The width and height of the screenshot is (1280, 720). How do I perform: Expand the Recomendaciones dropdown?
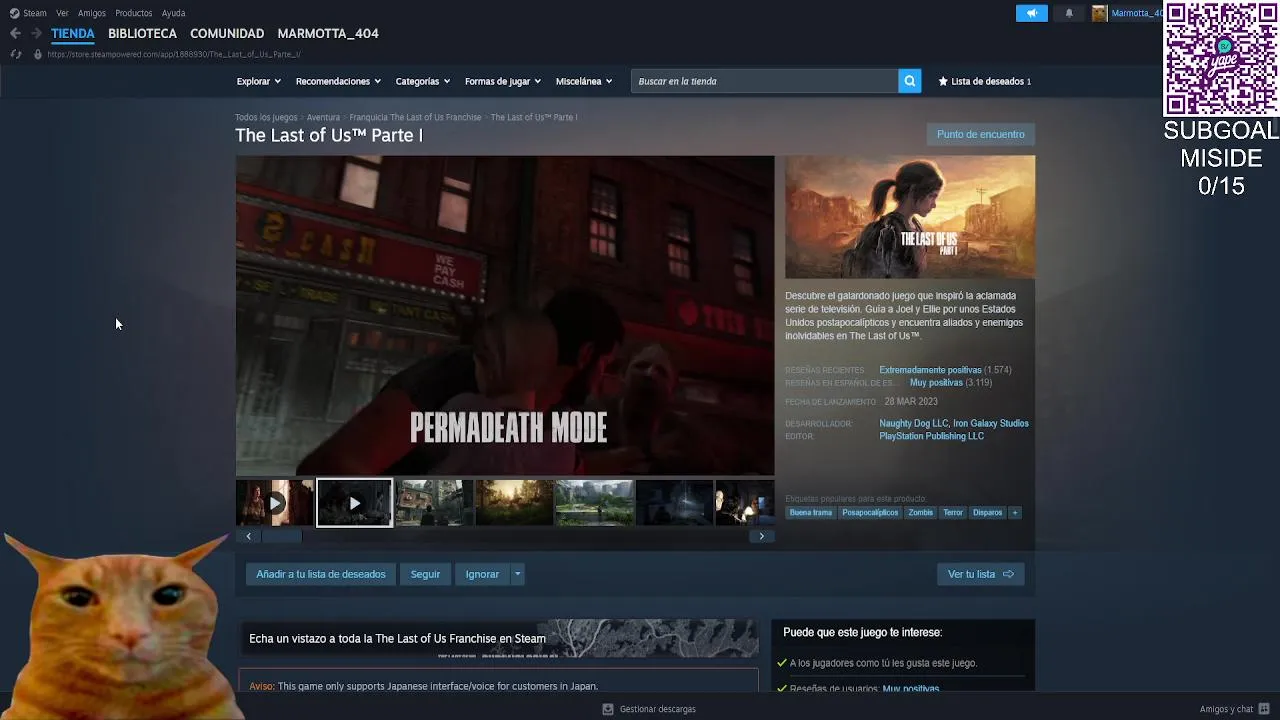[338, 81]
